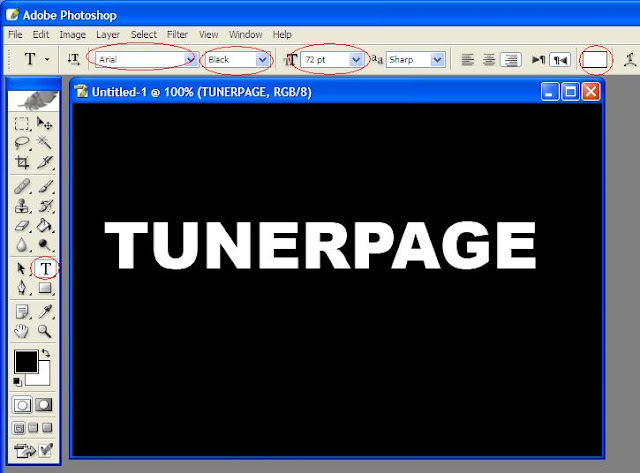Click the TUNERPAGE text on canvas
The height and width of the screenshot is (473, 640).
tap(320, 245)
